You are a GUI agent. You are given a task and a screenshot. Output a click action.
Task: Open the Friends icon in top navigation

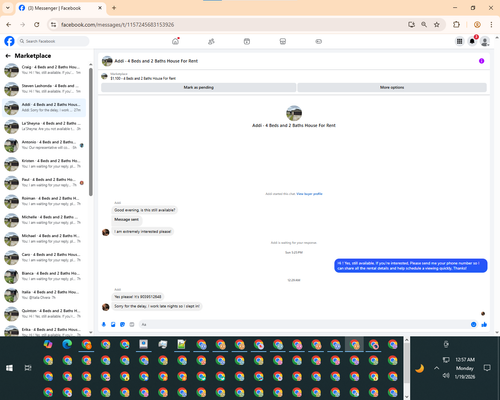pyautogui.click(x=211, y=41)
